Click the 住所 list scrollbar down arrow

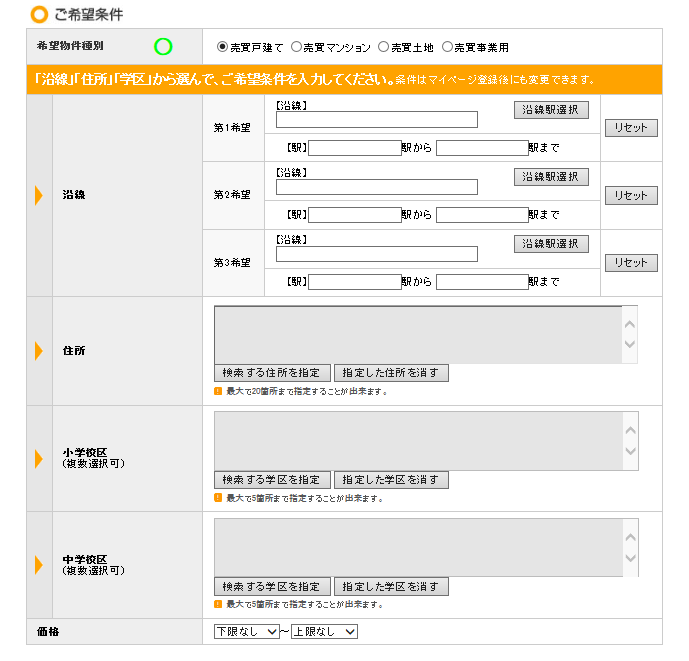point(629,345)
